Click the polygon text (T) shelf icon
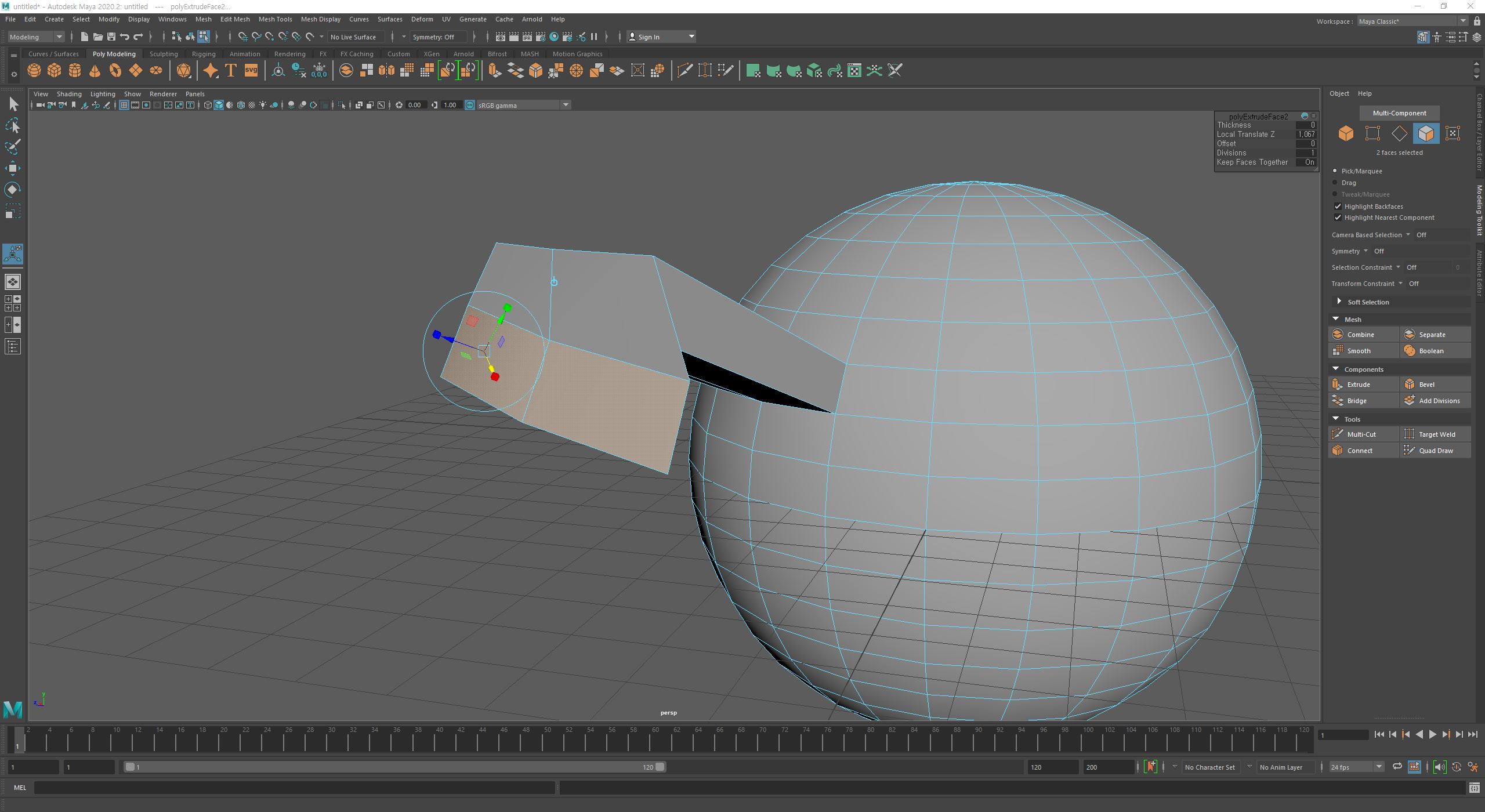This screenshot has width=1485, height=812. pyautogui.click(x=230, y=71)
